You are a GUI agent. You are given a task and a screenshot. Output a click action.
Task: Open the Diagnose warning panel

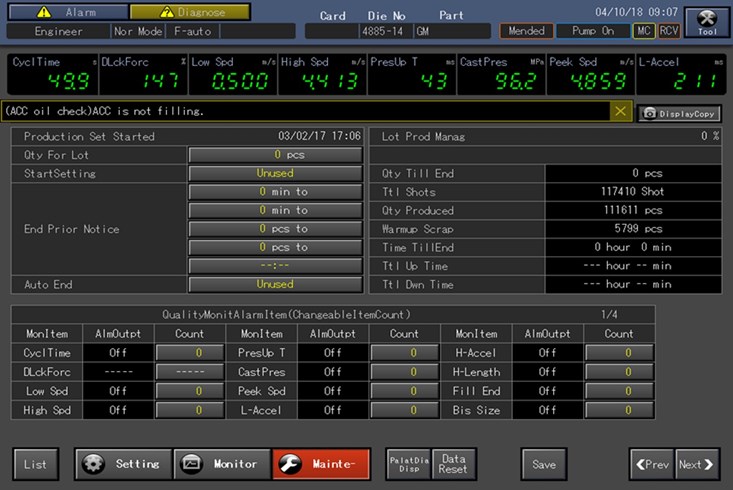[191, 13]
